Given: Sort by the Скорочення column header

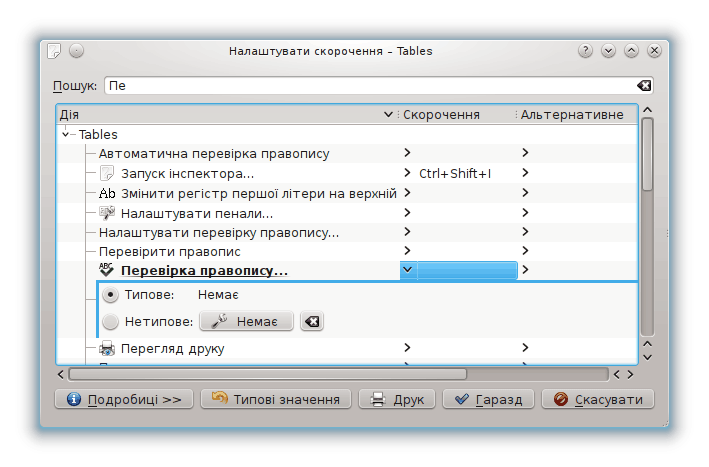Looking at the screenshot, I should click(x=455, y=115).
